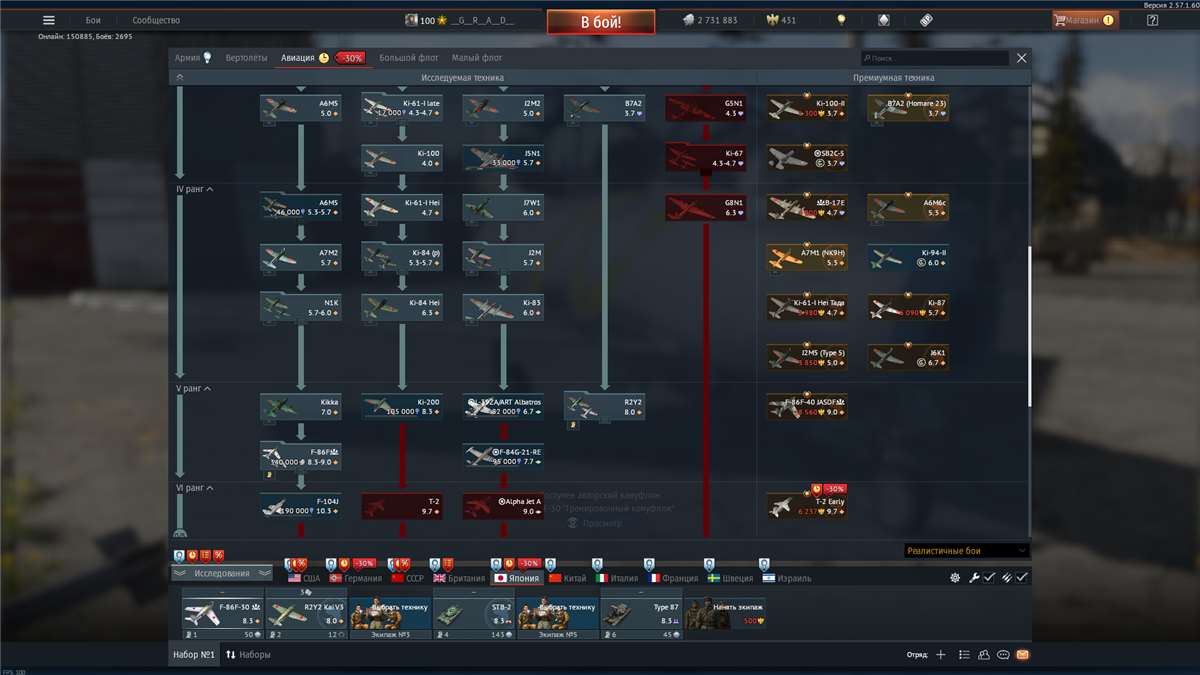
Task: Click Выбрать технику for Экипаж №5
Action: [x=558, y=613]
